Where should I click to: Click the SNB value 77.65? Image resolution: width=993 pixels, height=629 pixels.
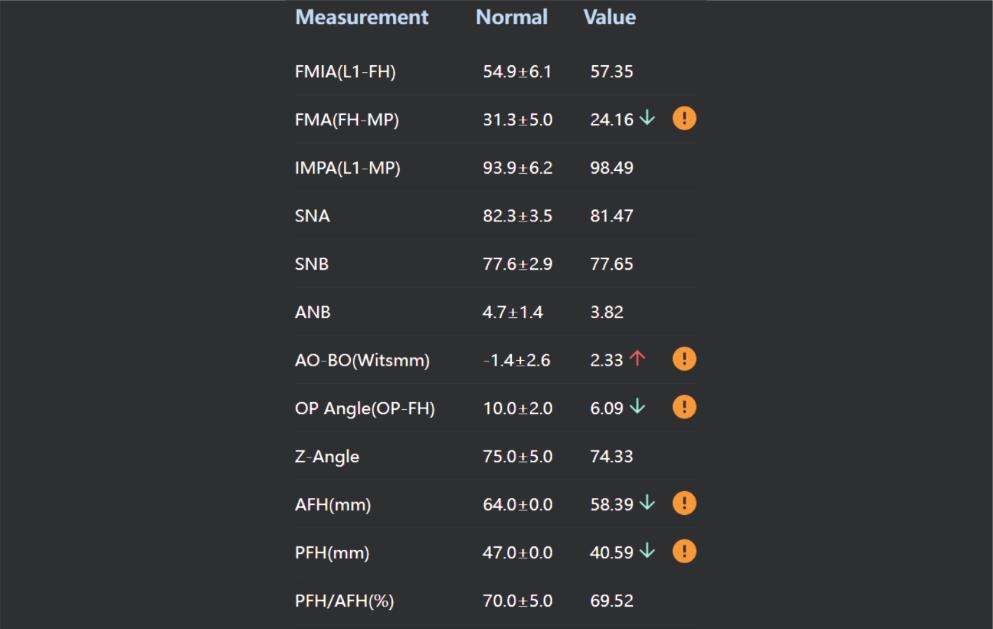coord(611,264)
